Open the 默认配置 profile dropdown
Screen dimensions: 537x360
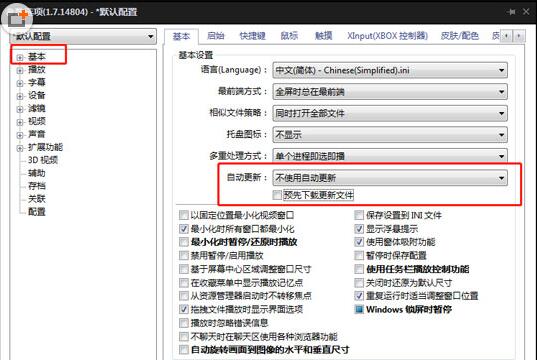pyautogui.click(x=83, y=36)
